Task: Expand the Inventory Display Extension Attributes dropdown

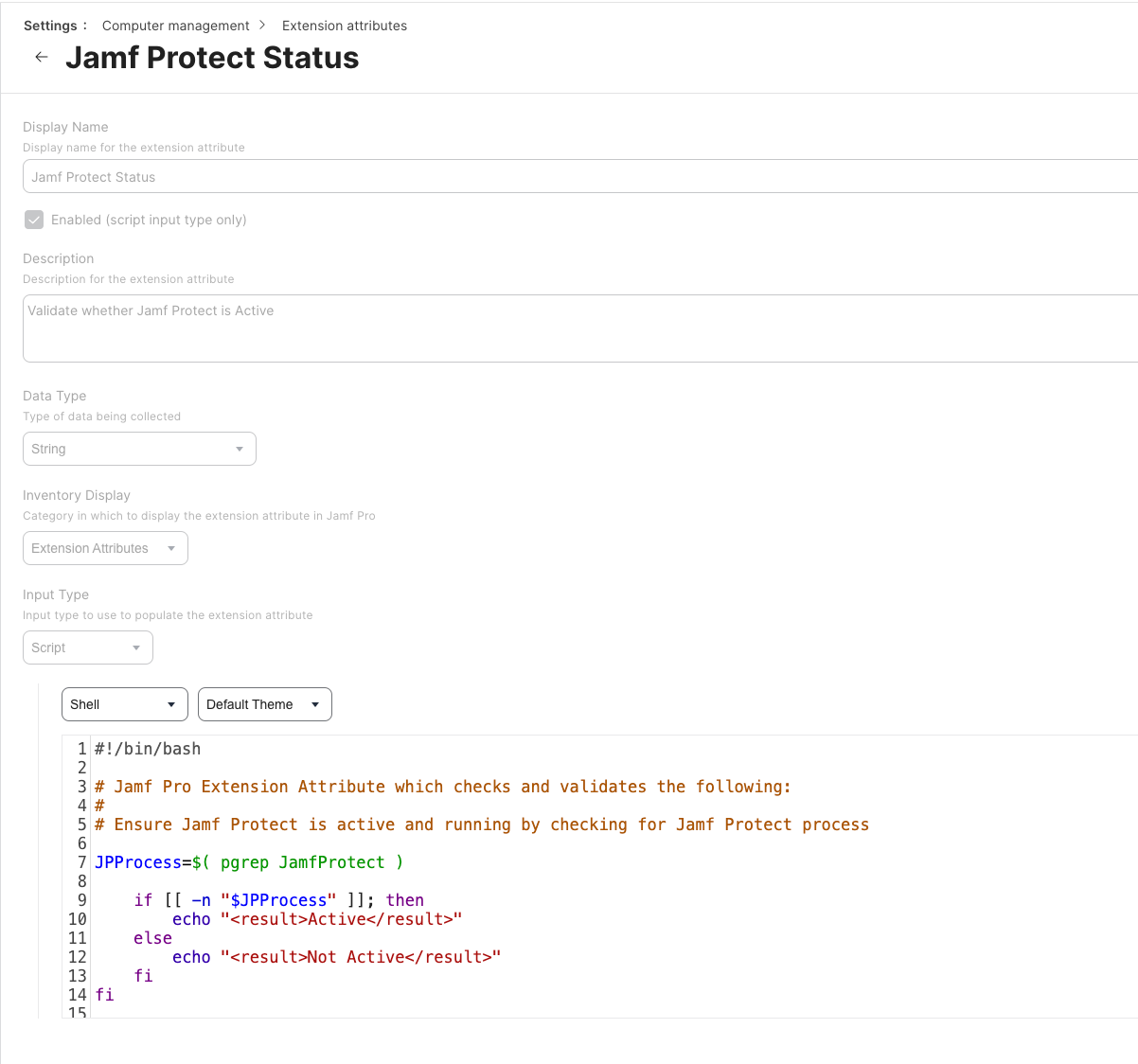Action: pyautogui.click(x=105, y=548)
